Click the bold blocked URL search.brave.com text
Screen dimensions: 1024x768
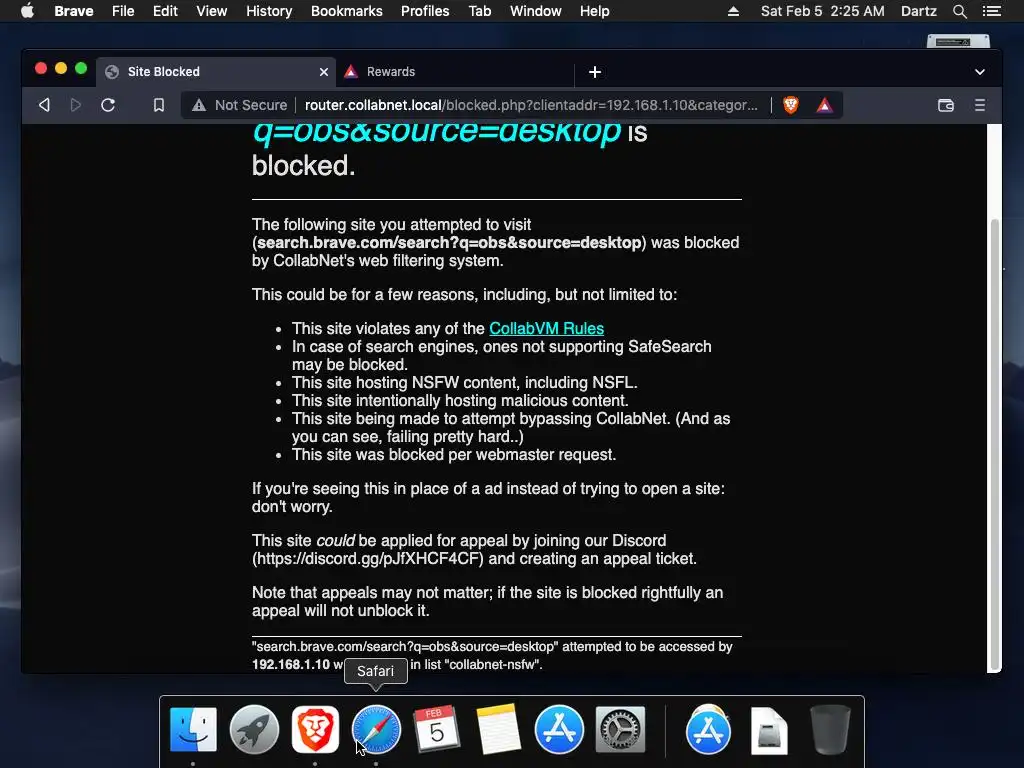(449, 243)
